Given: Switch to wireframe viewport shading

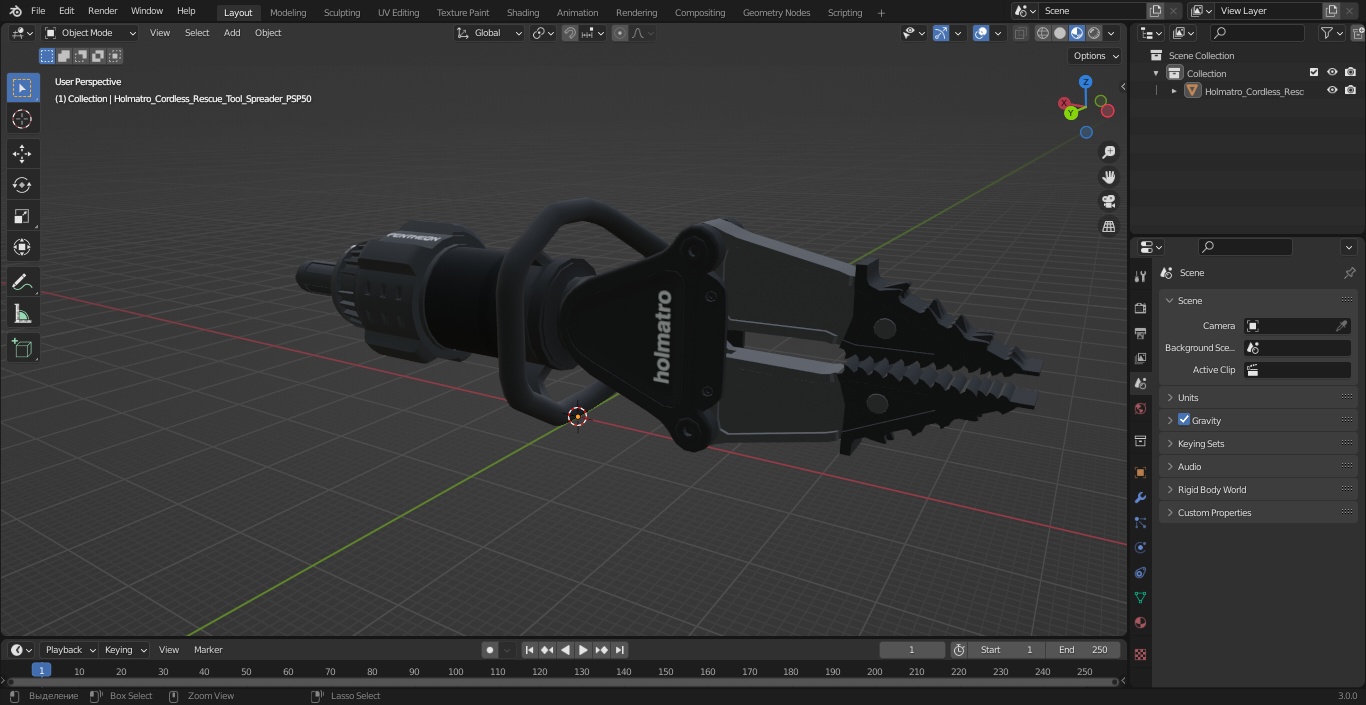Looking at the screenshot, I should coord(1042,33).
